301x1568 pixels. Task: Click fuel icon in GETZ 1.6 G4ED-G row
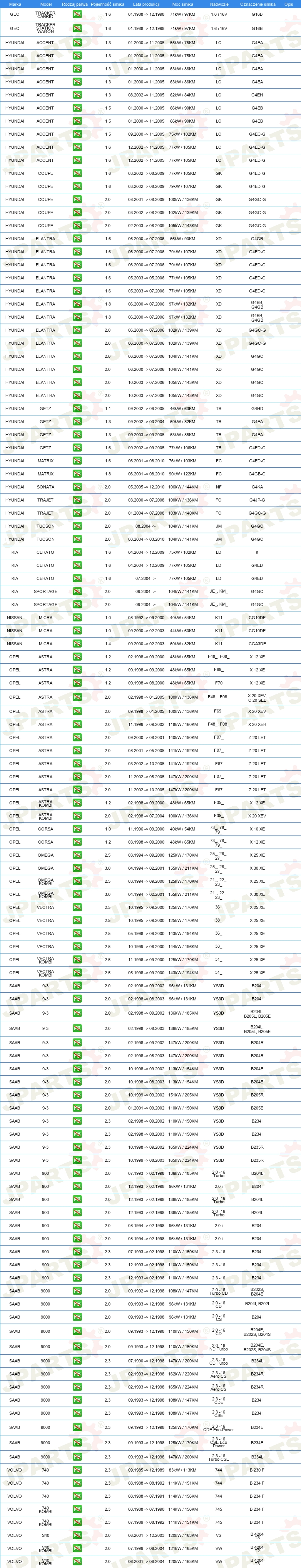click(x=77, y=448)
